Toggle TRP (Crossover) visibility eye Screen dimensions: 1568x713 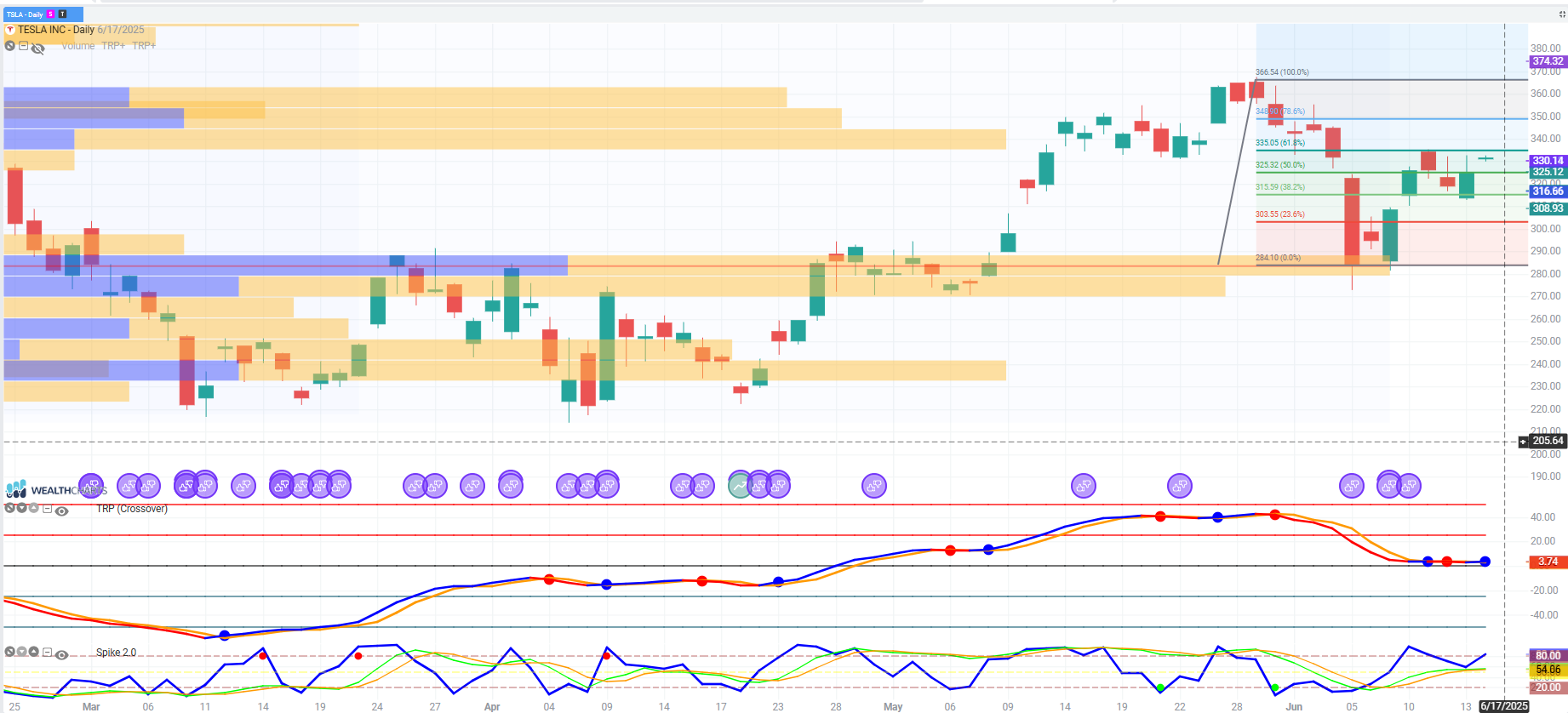(61, 511)
